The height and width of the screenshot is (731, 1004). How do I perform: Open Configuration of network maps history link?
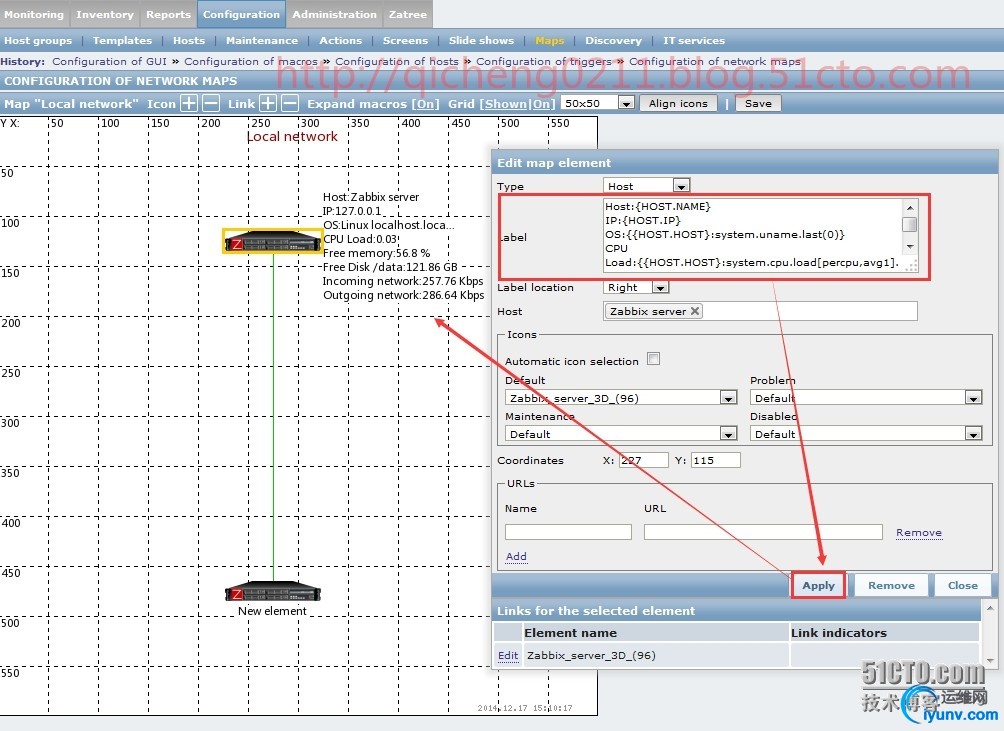[x=715, y=61]
